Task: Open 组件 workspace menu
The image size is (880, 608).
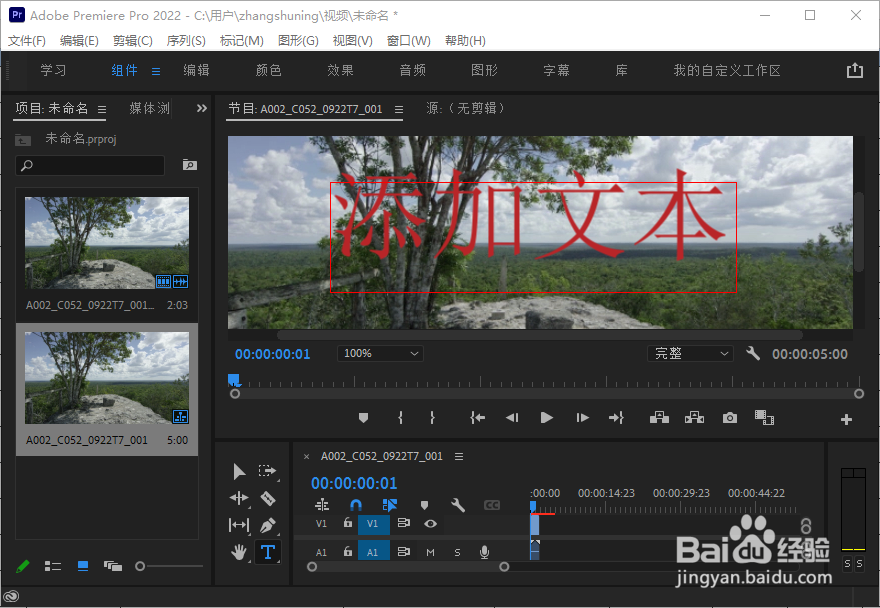Action: coord(156,71)
